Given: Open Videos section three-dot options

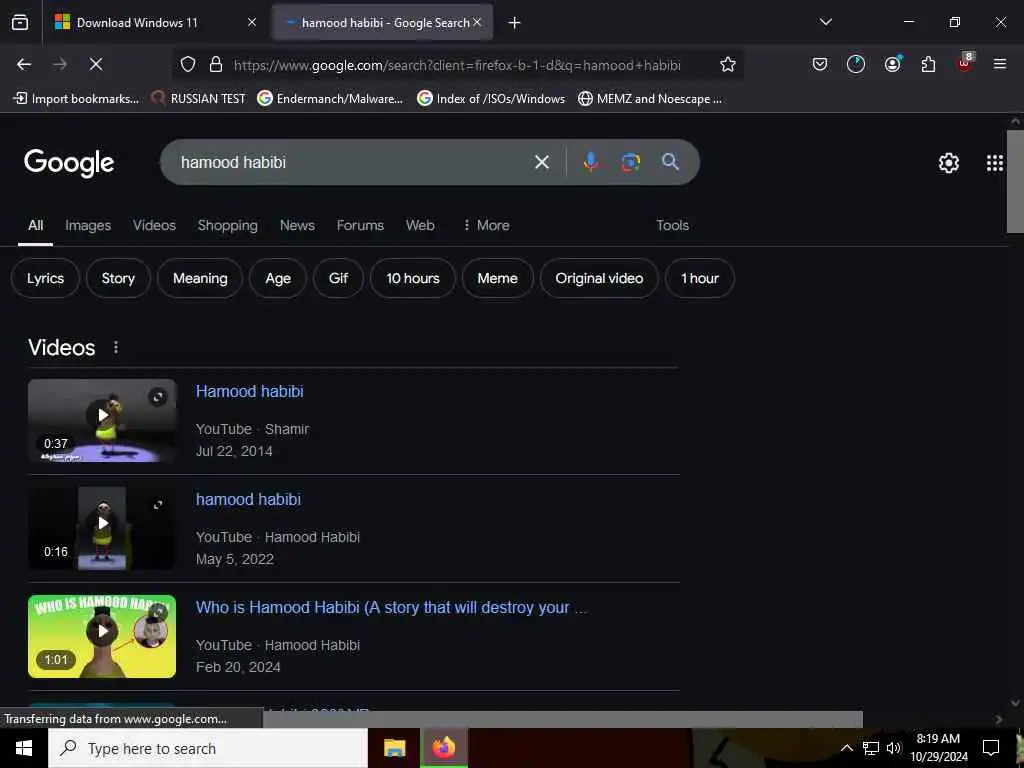Looking at the screenshot, I should click(116, 347).
